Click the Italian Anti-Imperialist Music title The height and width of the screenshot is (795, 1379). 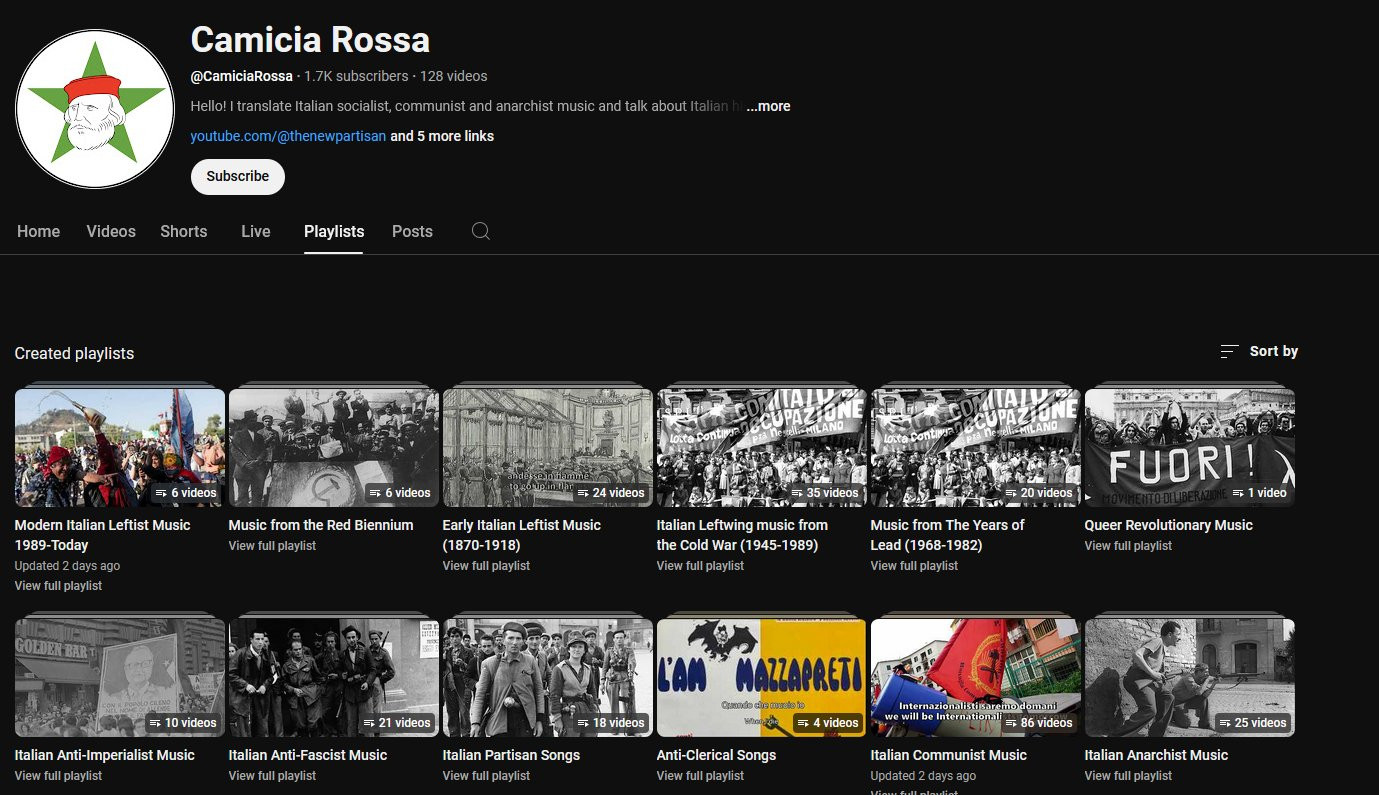point(105,755)
